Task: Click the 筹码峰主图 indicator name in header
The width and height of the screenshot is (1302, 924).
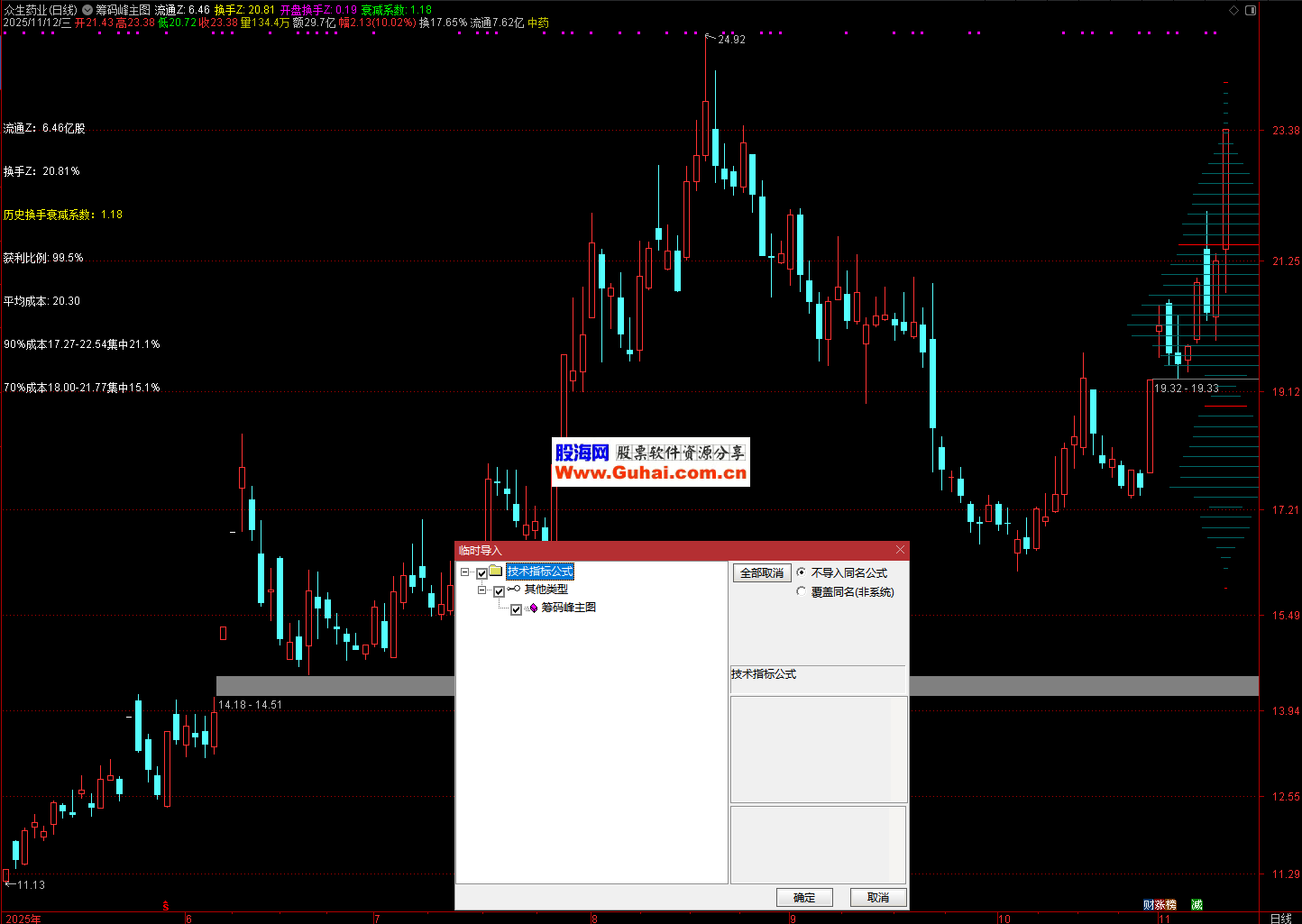Action: pyautogui.click(x=123, y=10)
